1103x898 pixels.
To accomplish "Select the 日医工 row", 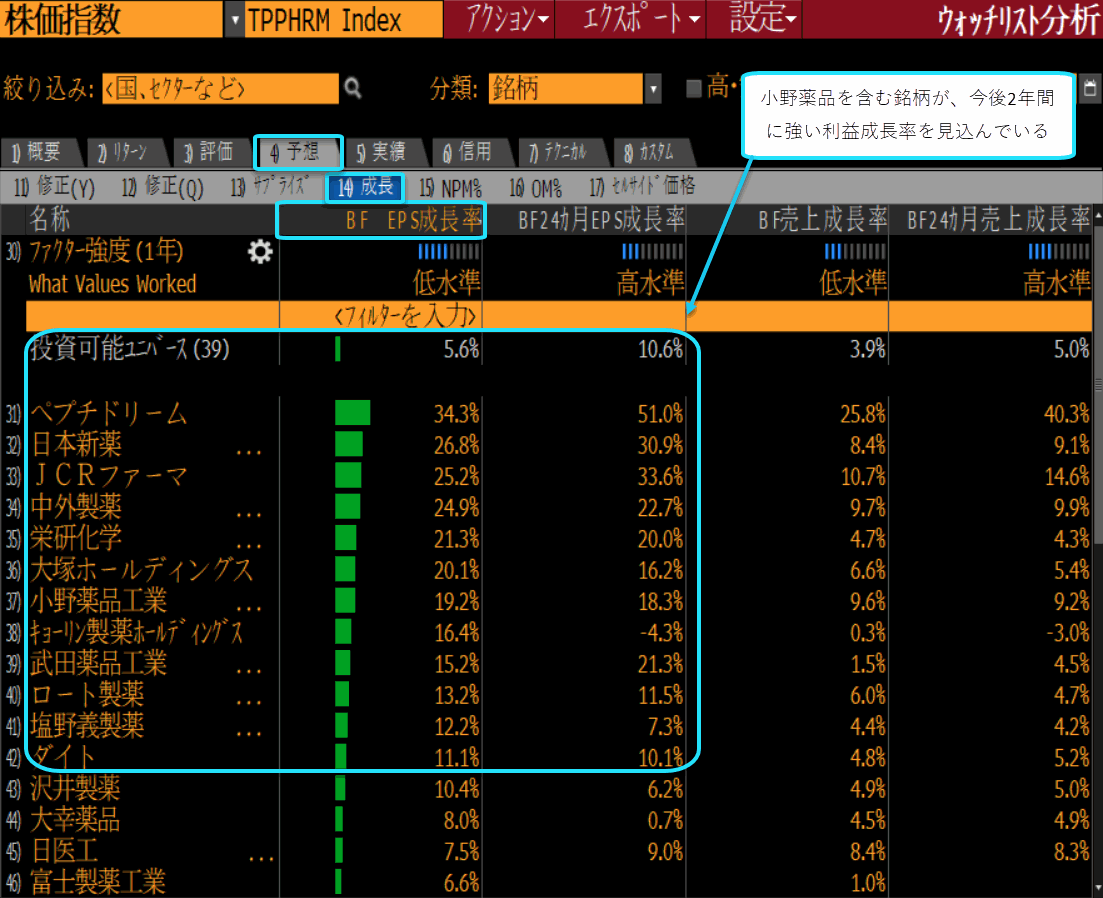I will tap(549, 851).
